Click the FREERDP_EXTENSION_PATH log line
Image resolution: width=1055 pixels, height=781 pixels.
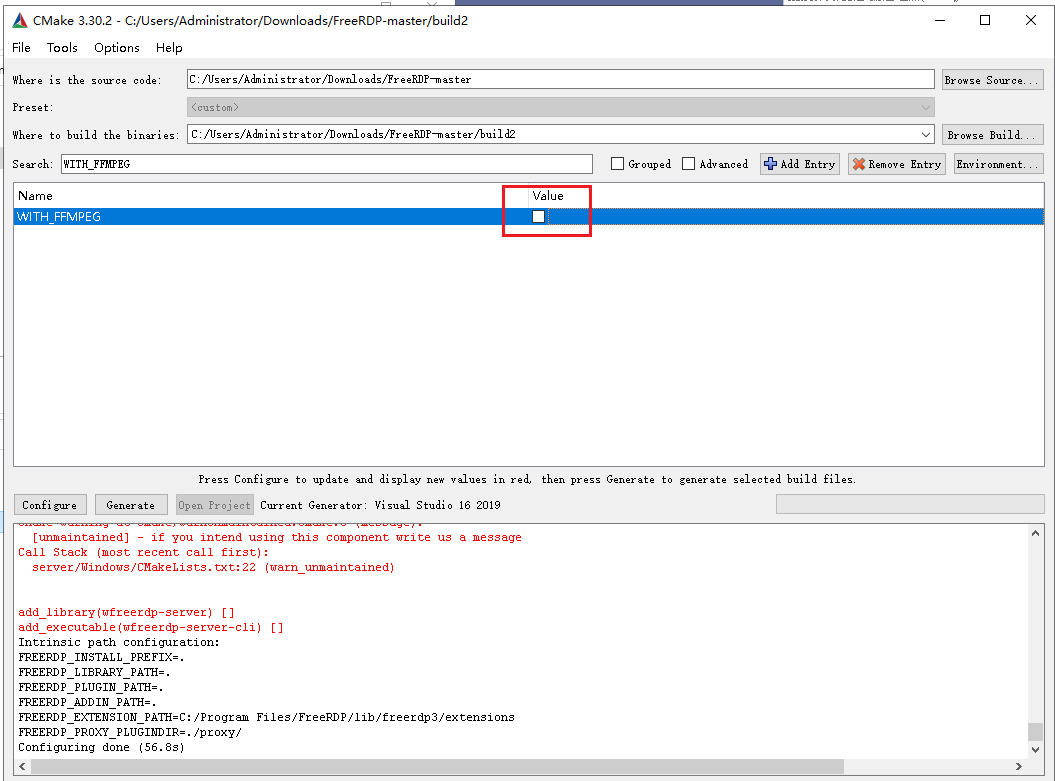(266, 717)
